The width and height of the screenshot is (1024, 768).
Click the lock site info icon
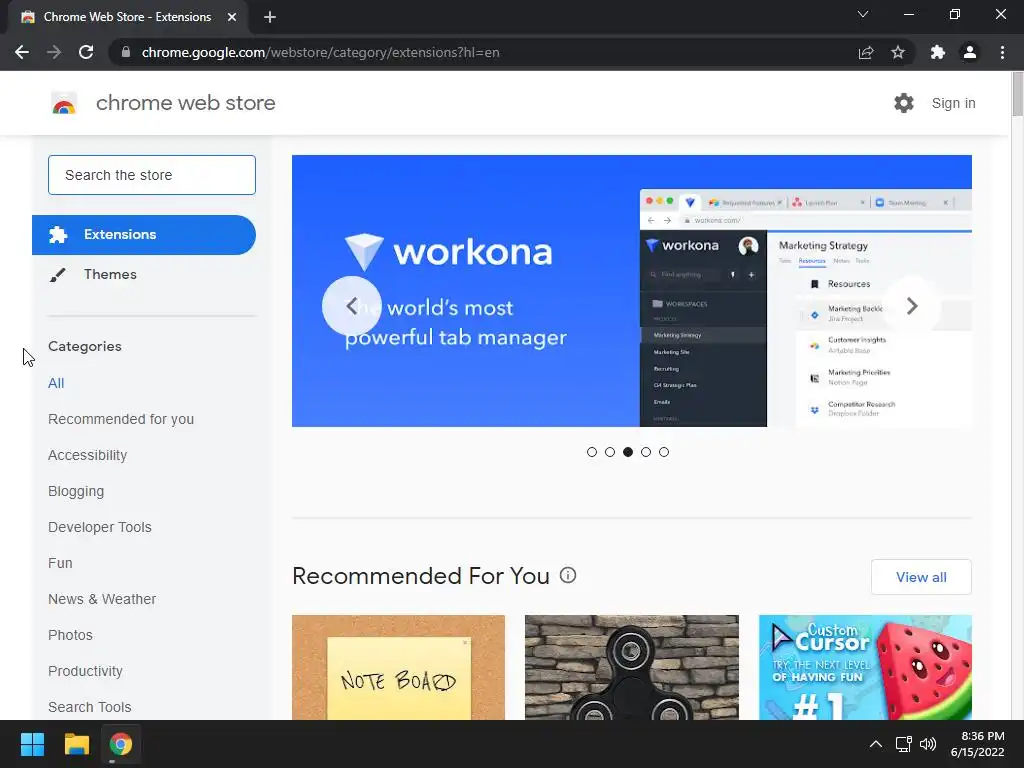[x=126, y=52]
